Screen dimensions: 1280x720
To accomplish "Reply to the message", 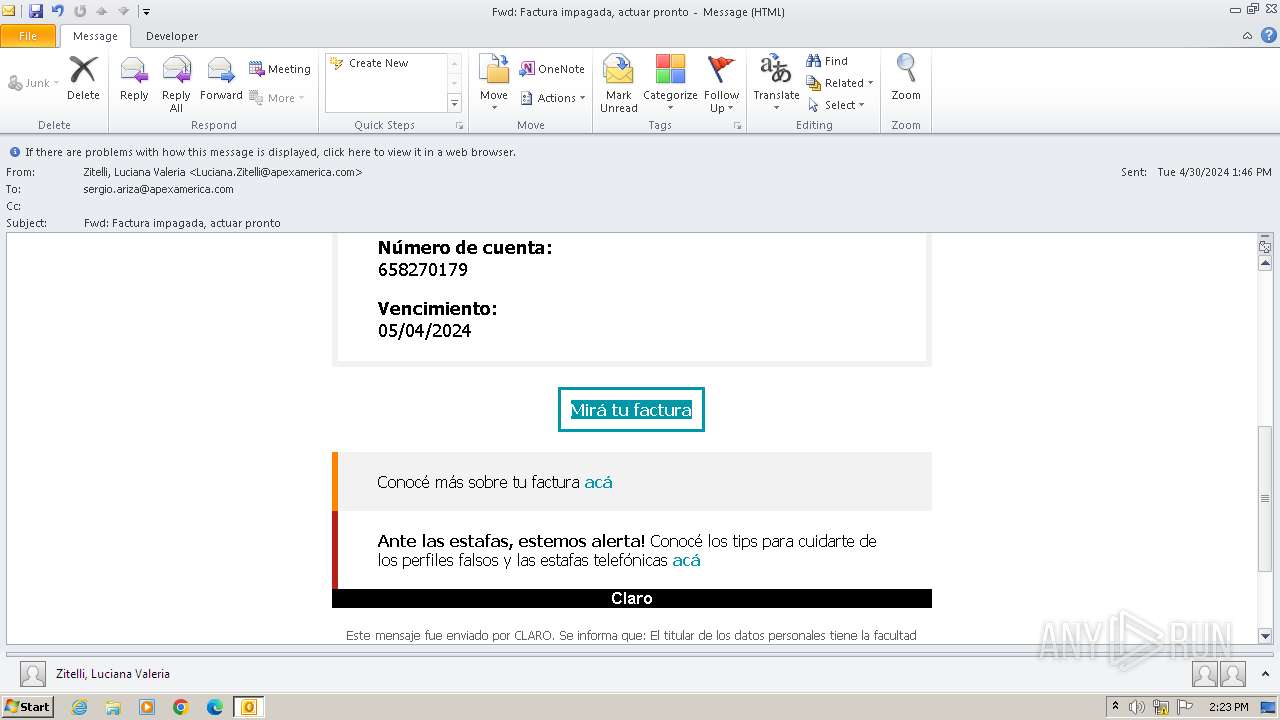I will point(134,78).
